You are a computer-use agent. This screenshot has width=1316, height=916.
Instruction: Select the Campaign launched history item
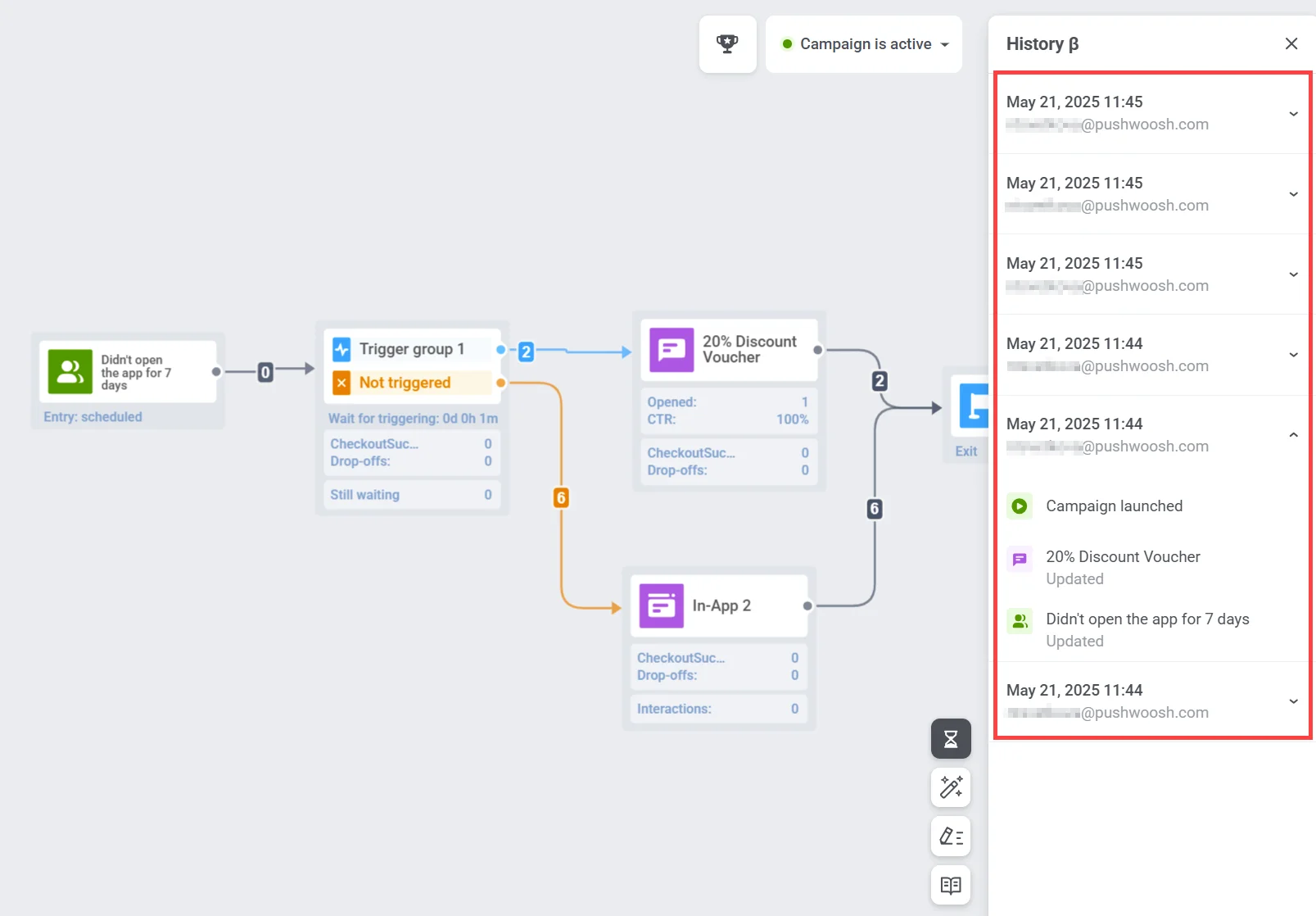[x=1113, y=506]
